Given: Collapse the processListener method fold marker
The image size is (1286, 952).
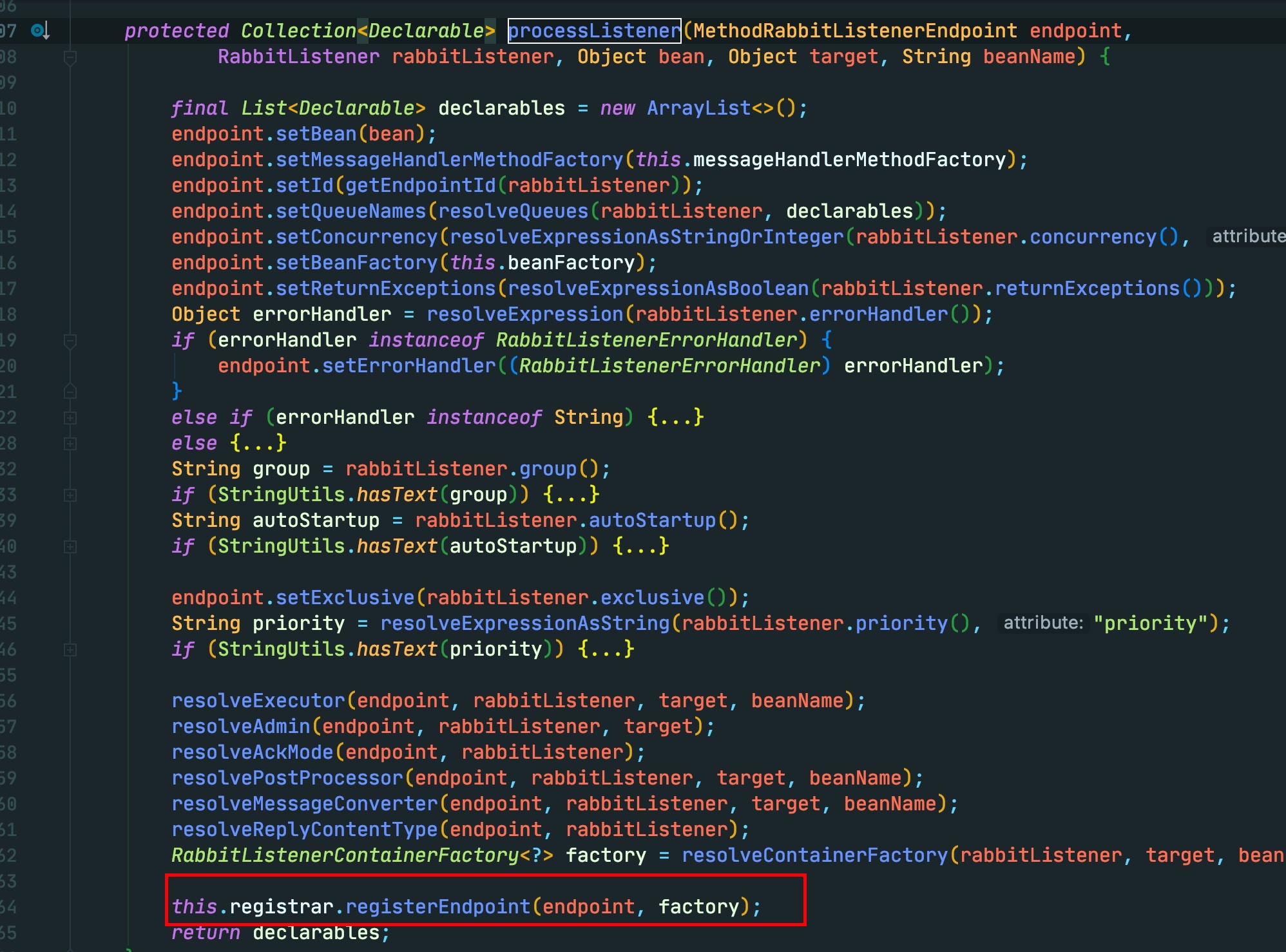Looking at the screenshot, I should 71,57.
